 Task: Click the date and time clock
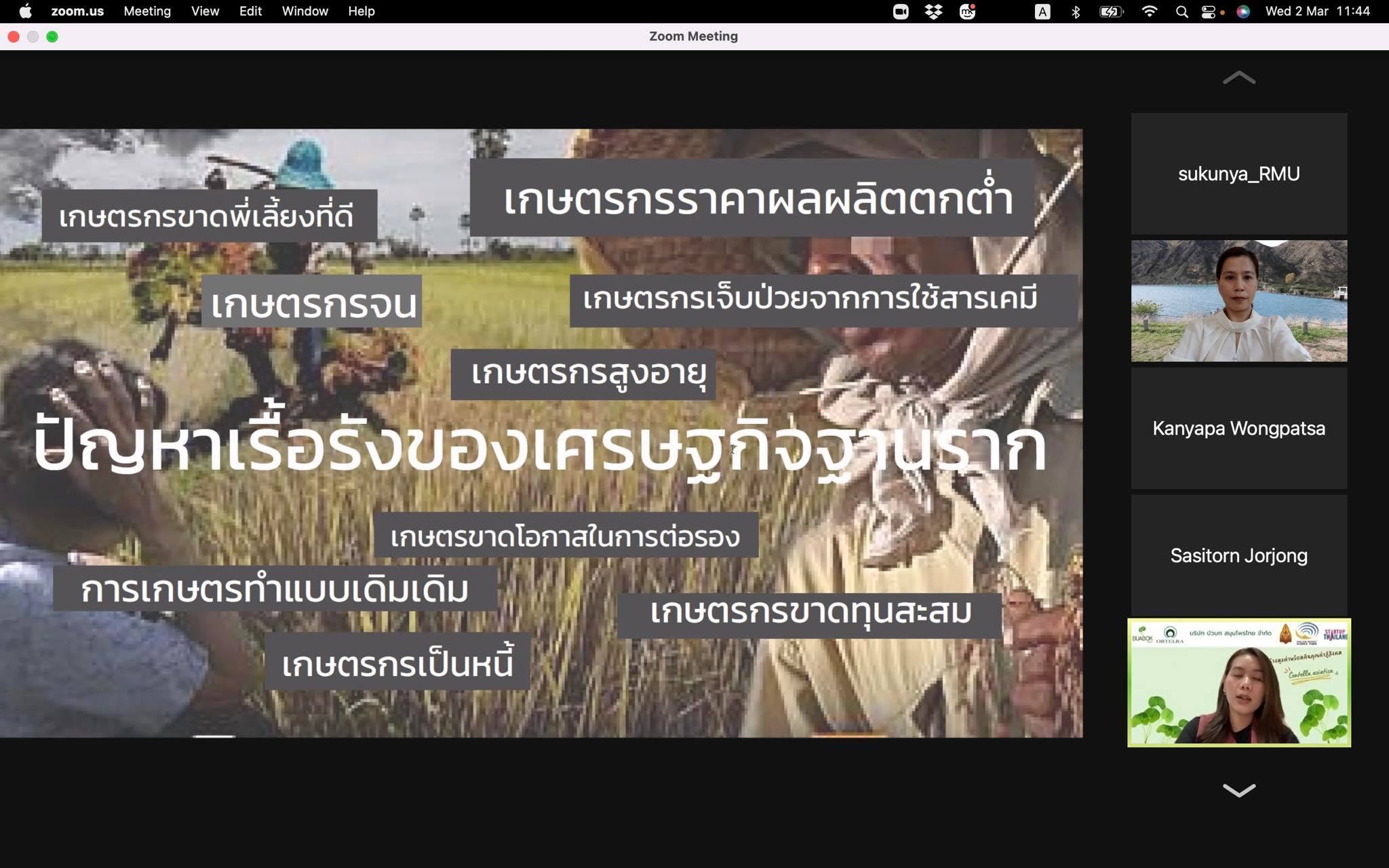(1317, 12)
